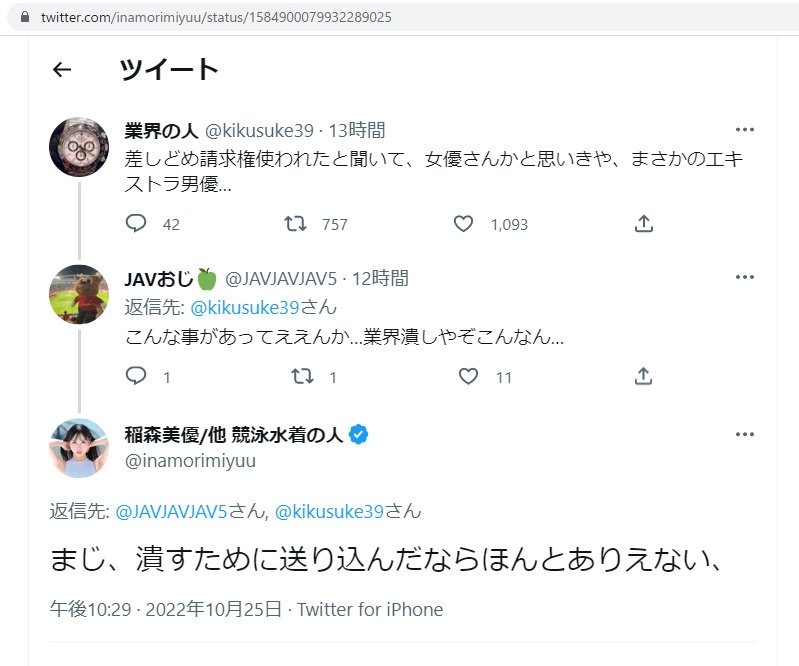The height and width of the screenshot is (666, 799).
Task: Open more options for JAVおじ tweet
Action: (744, 277)
